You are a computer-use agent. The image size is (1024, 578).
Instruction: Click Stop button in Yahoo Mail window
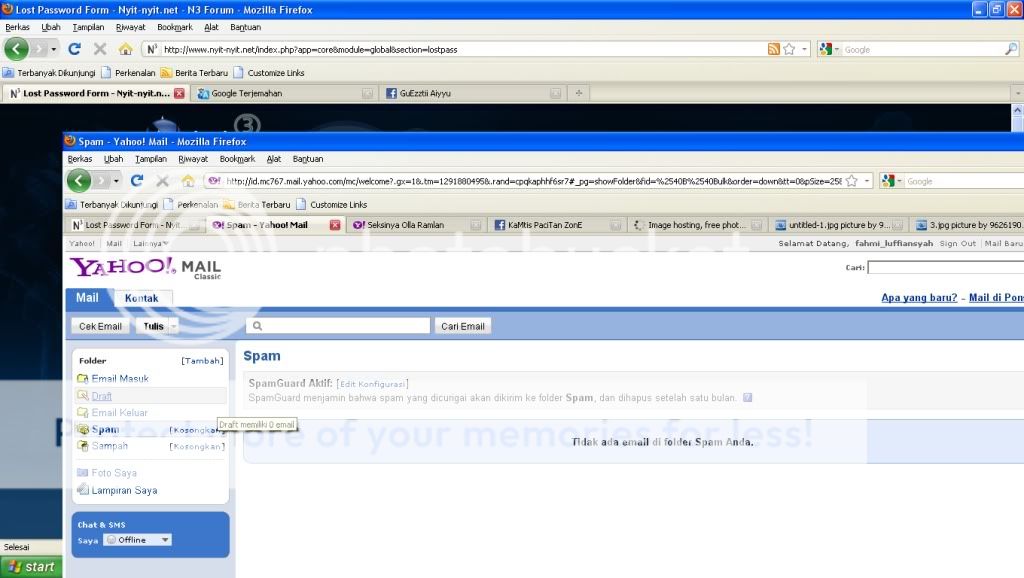[163, 181]
